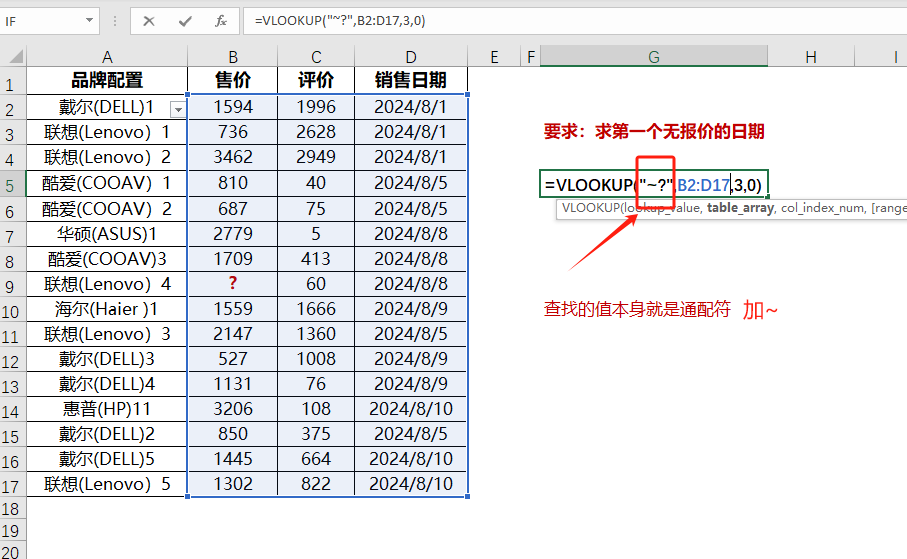Click the note 查找的值本身就是通配符
This screenshot has width=907, height=559.
(637, 310)
